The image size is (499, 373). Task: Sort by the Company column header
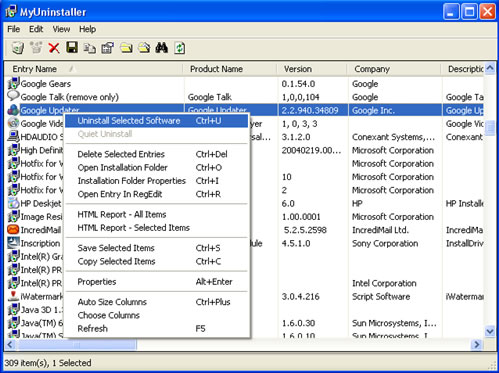pos(394,69)
